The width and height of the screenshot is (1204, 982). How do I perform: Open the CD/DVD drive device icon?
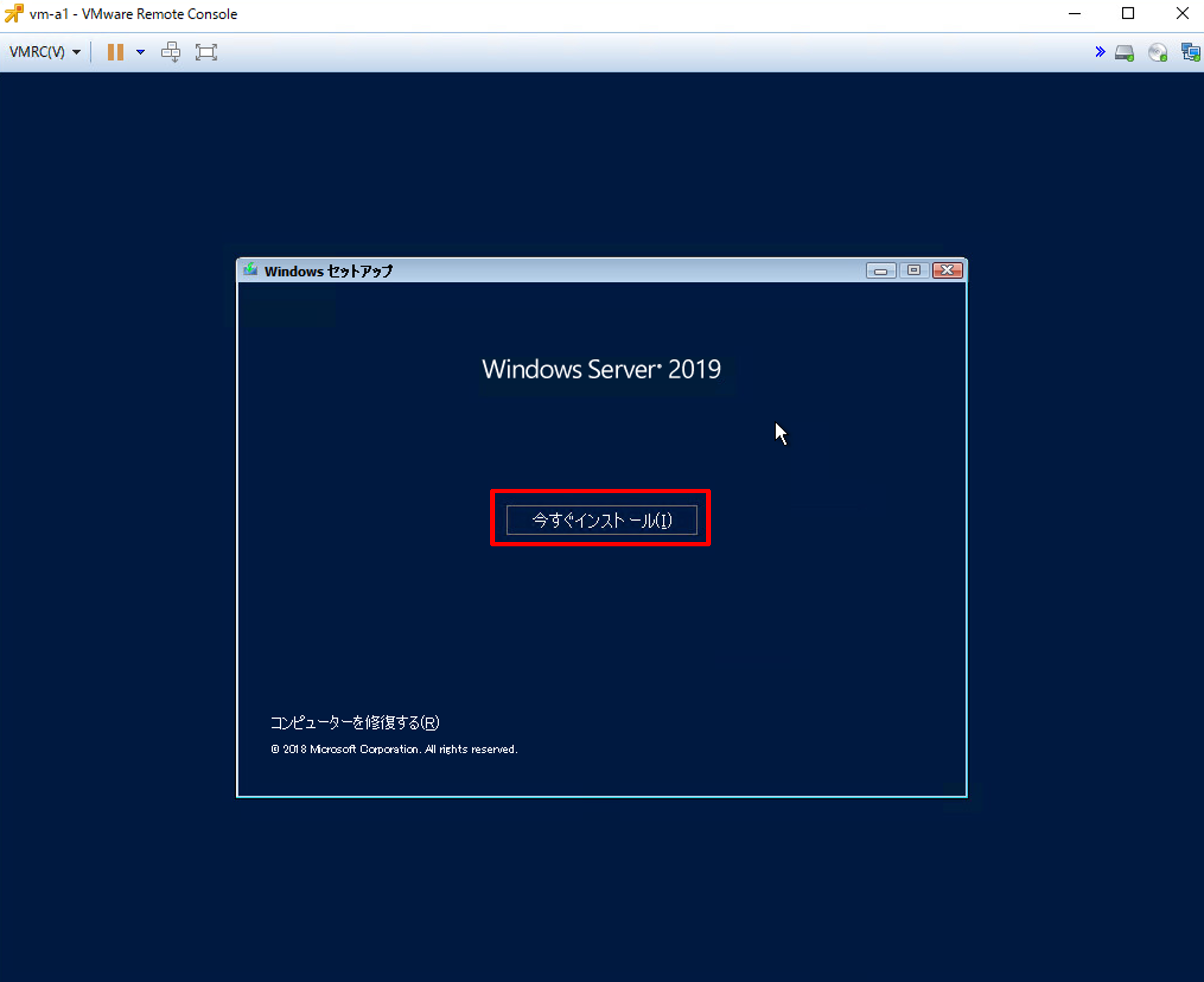coord(1158,53)
